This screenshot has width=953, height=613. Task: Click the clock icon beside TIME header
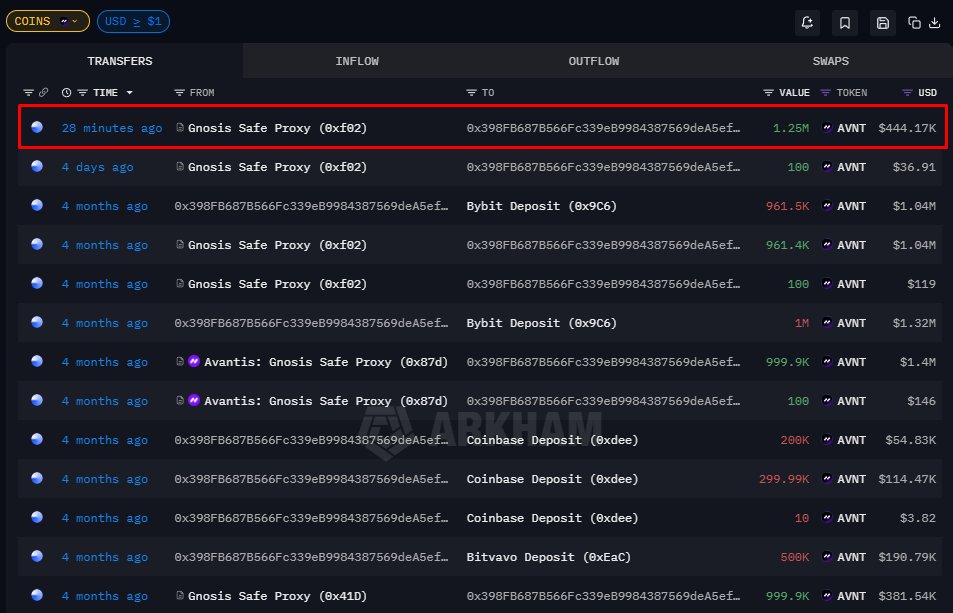[x=67, y=93]
